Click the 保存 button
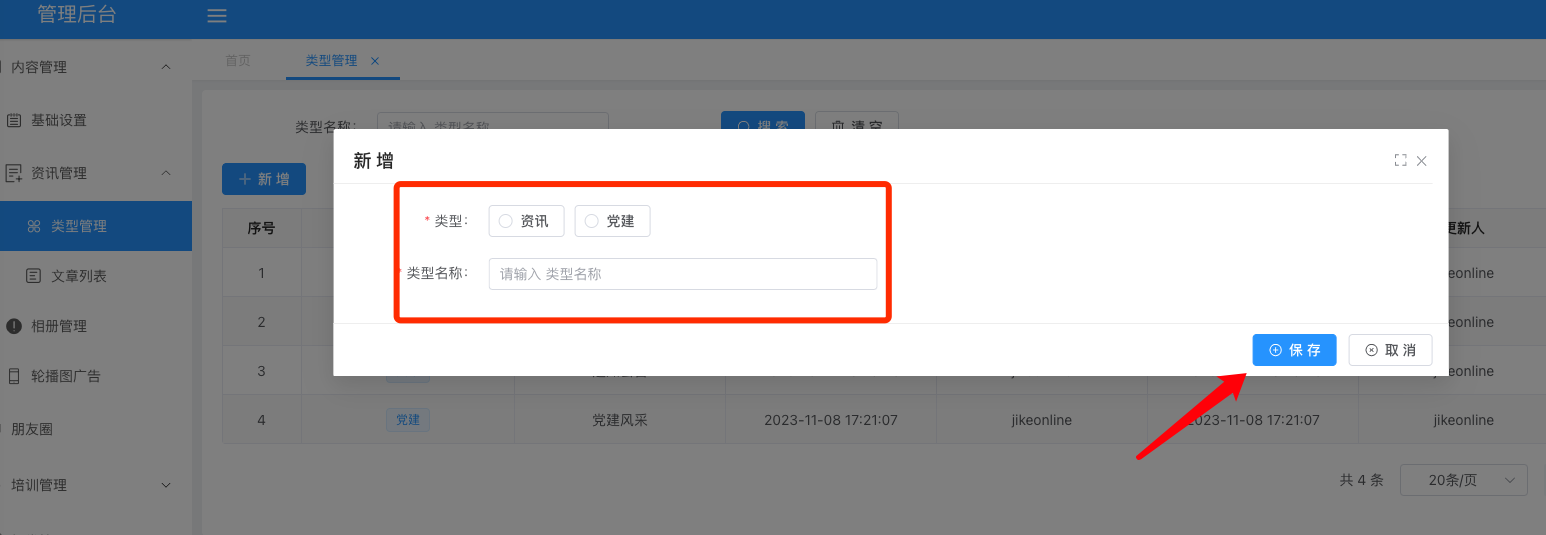 pyautogui.click(x=1294, y=350)
